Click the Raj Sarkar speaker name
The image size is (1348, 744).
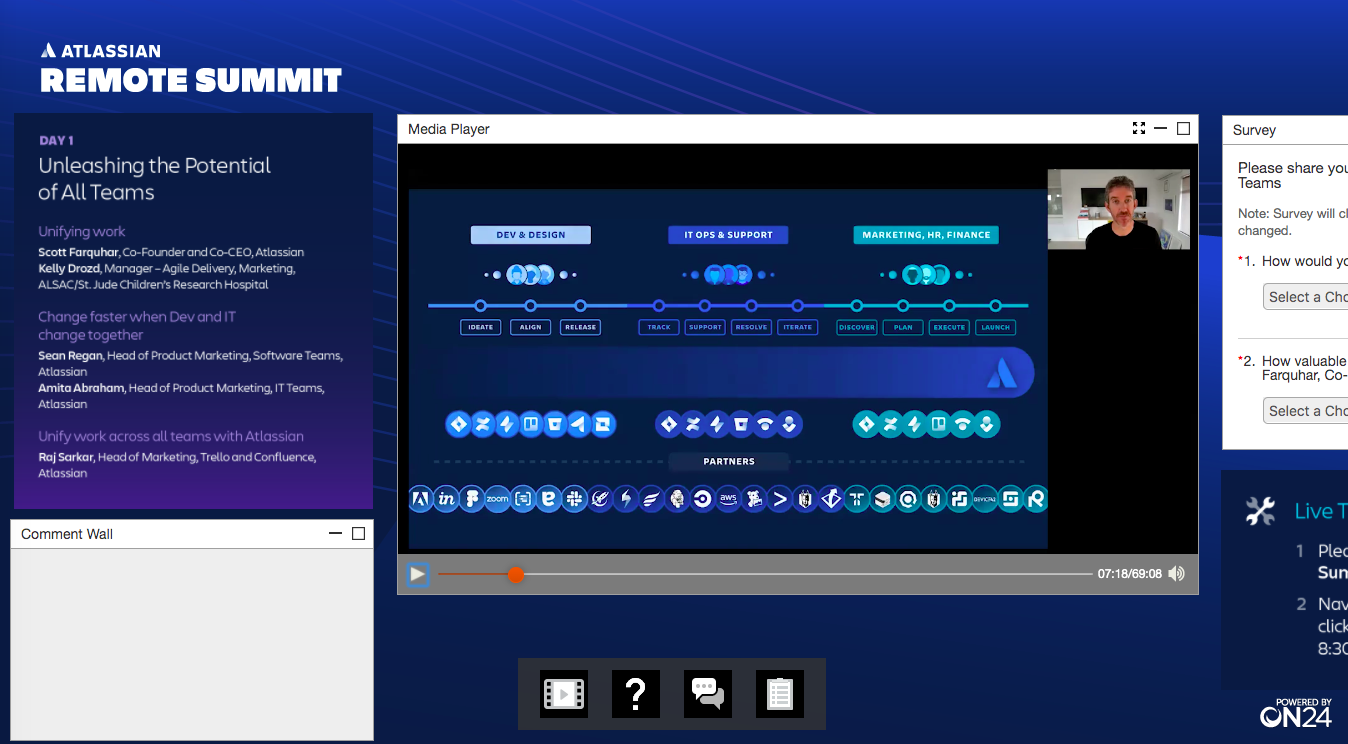65,457
